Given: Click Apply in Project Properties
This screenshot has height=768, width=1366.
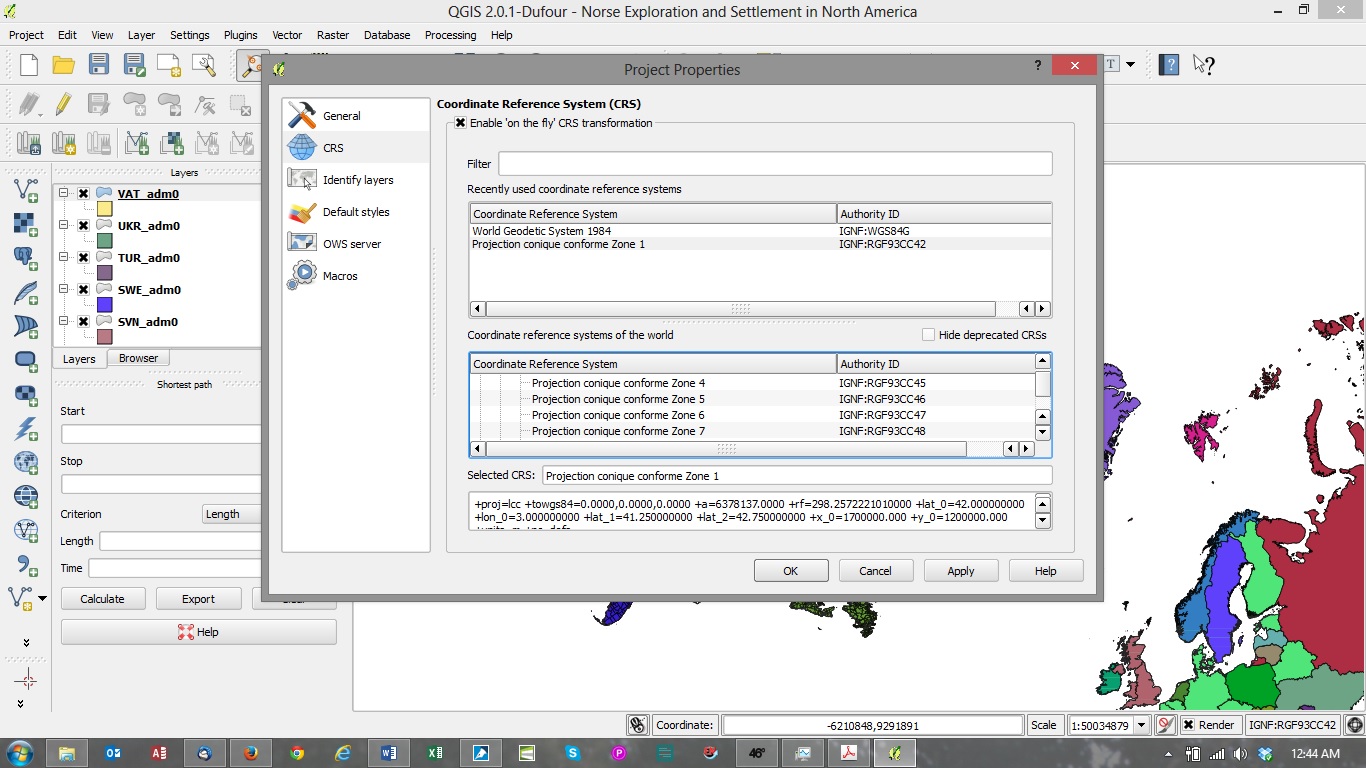Looking at the screenshot, I should [x=961, y=571].
